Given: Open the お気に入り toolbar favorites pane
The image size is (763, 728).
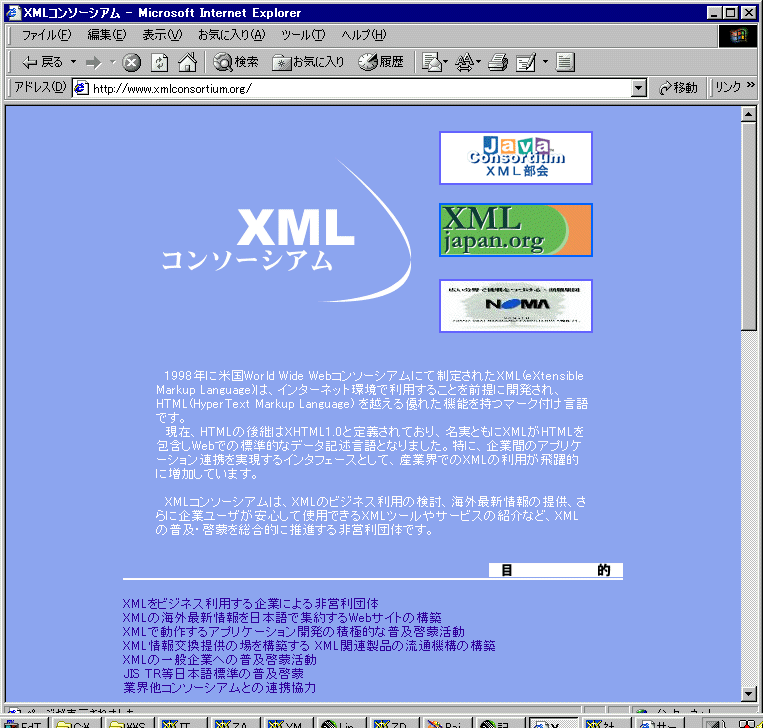Looking at the screenshot, I should point(308,62).
